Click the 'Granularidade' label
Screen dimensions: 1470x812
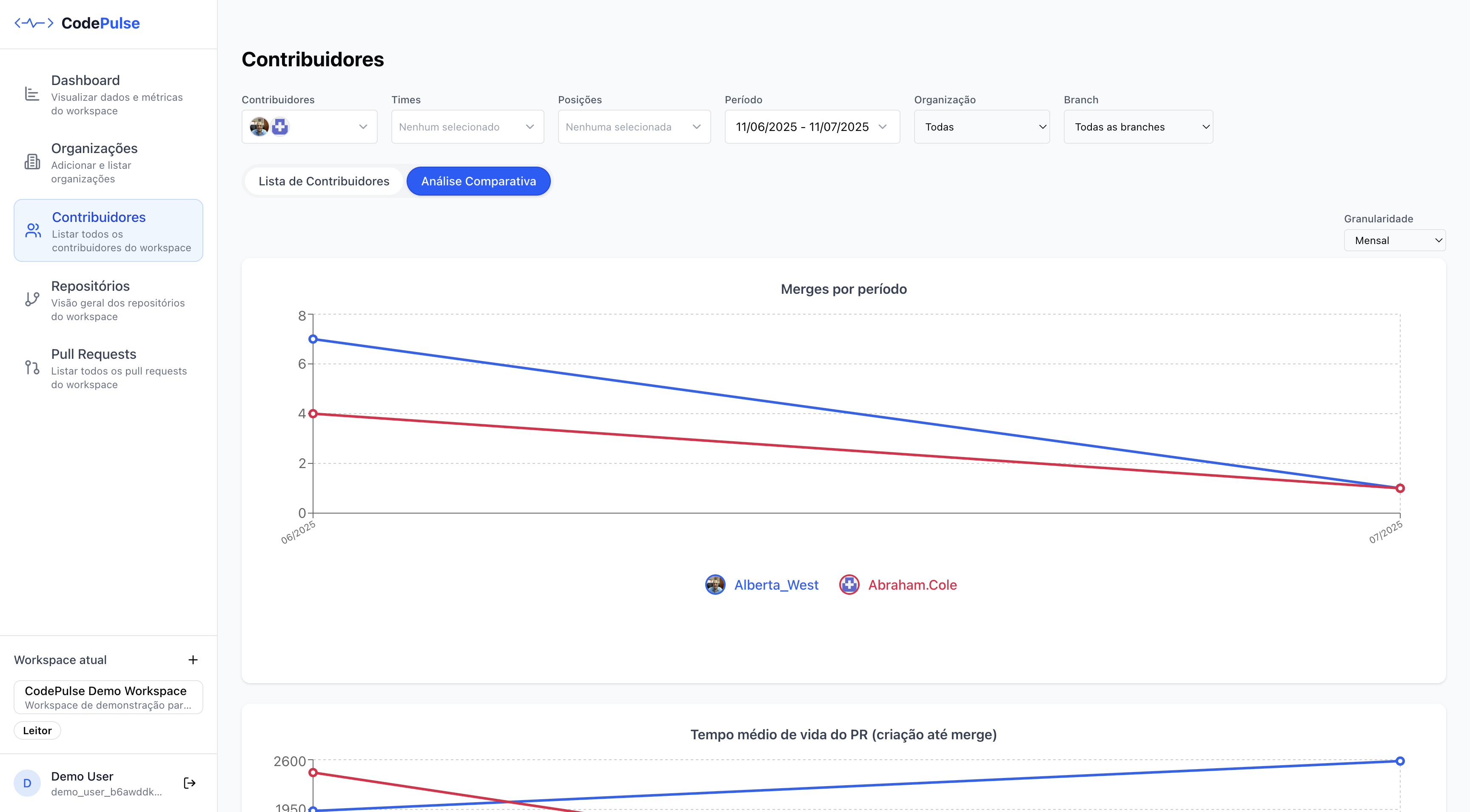pyautogui.click(x=1378, y=219)
